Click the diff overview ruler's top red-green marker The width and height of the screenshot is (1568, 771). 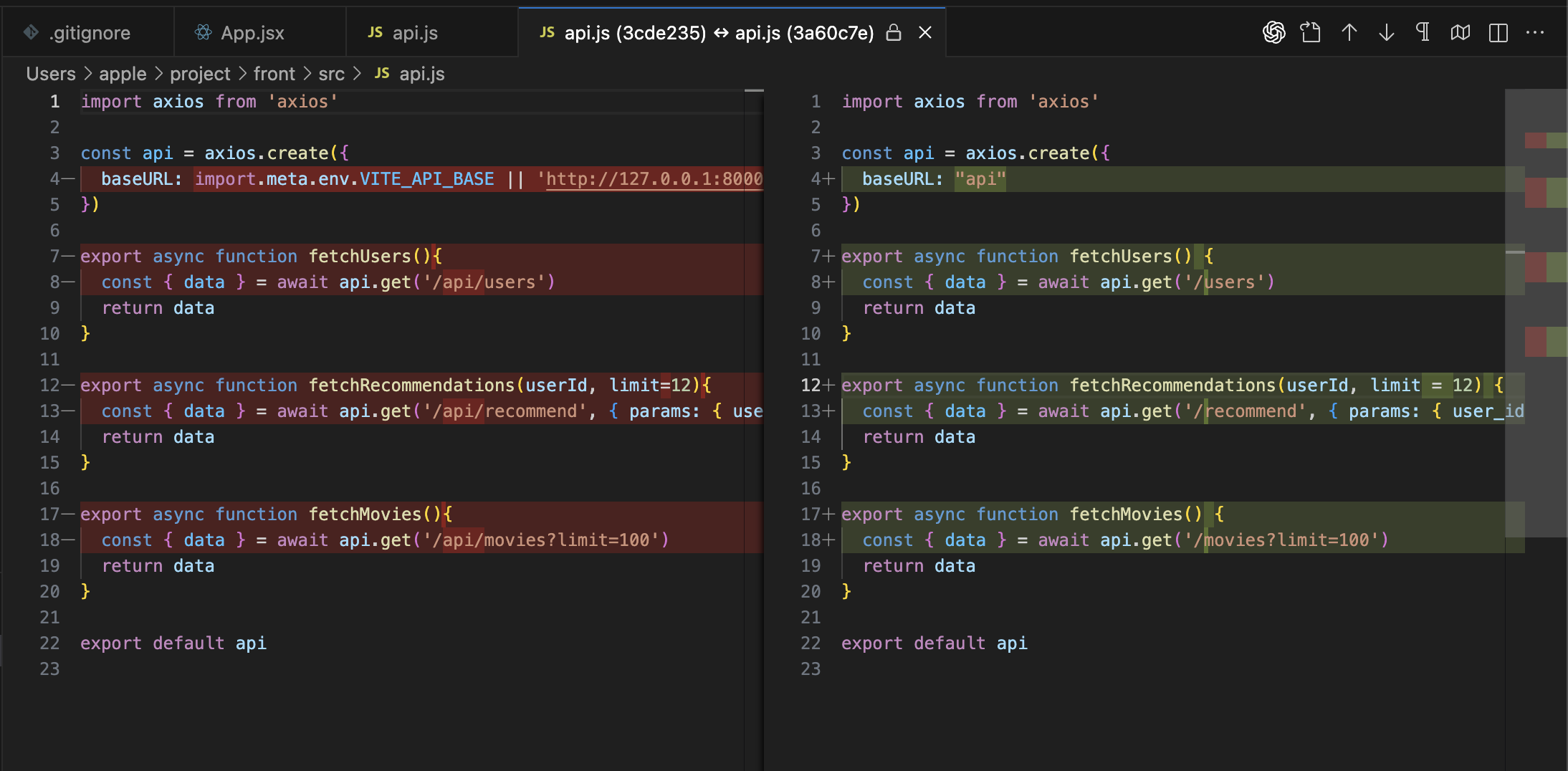tap(1546, 140)
